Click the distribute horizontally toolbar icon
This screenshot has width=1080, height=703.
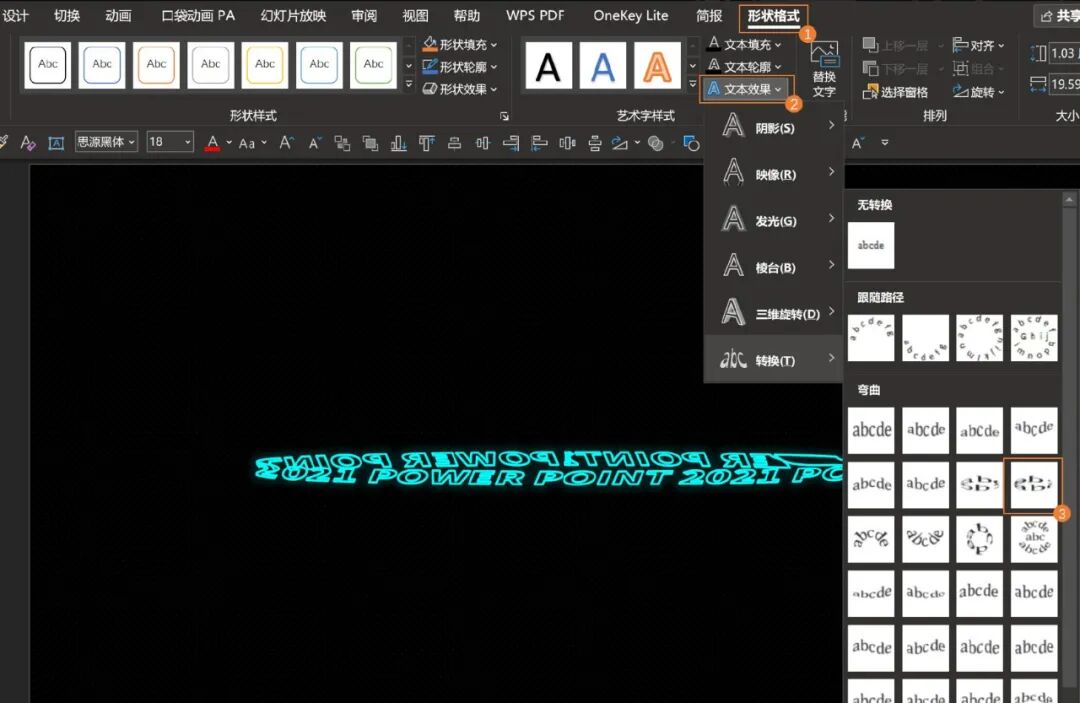[x=567, y=143]
